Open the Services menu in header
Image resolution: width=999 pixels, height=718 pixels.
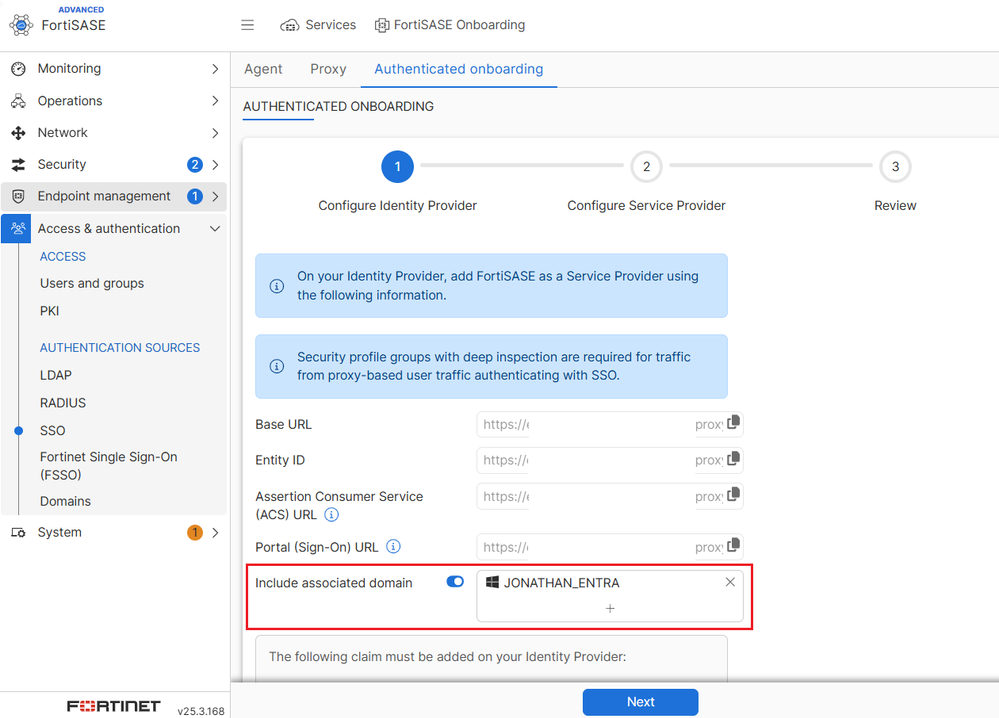[x=318, y=25]
